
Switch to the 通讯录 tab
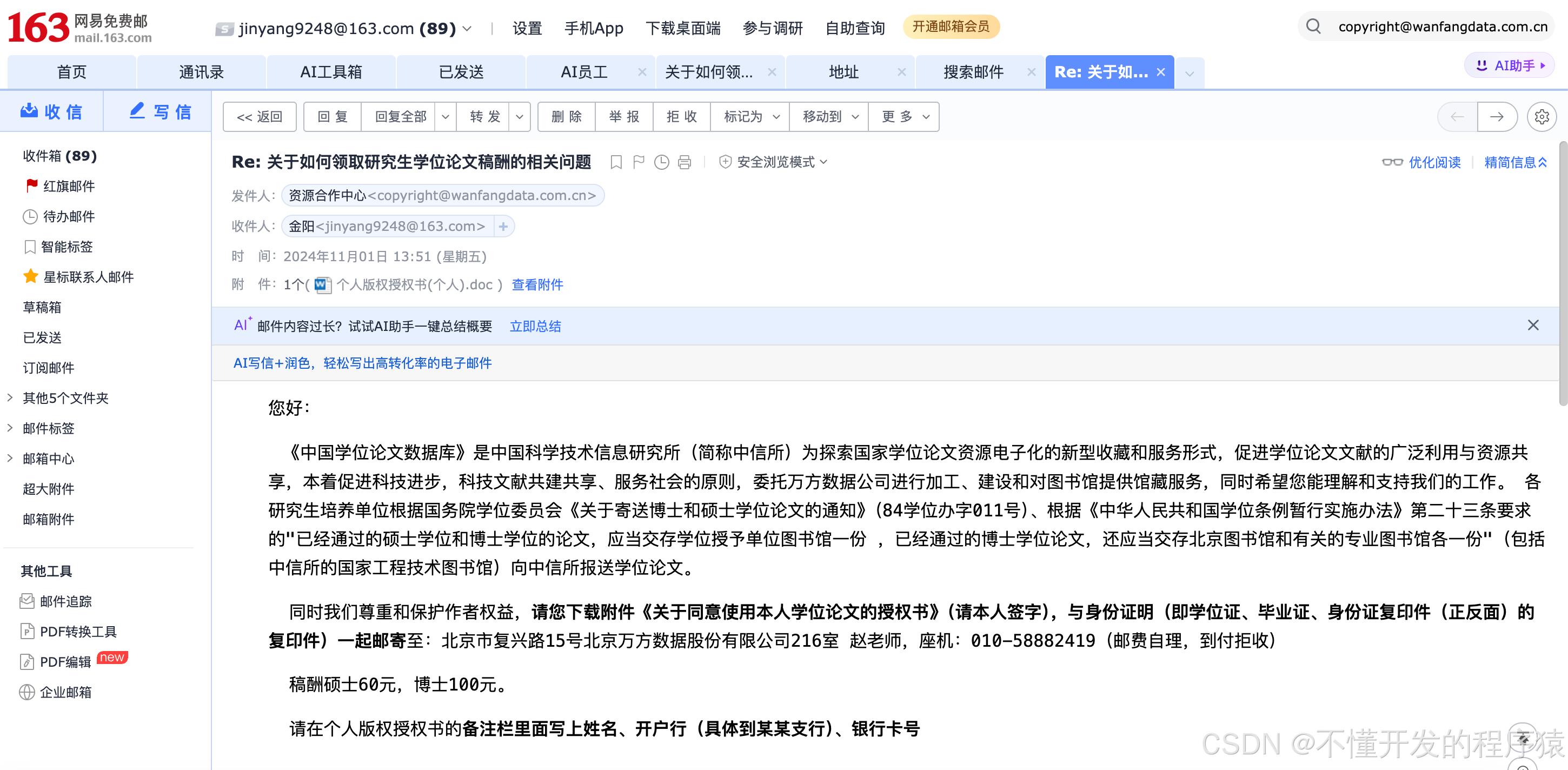(201, 72)
